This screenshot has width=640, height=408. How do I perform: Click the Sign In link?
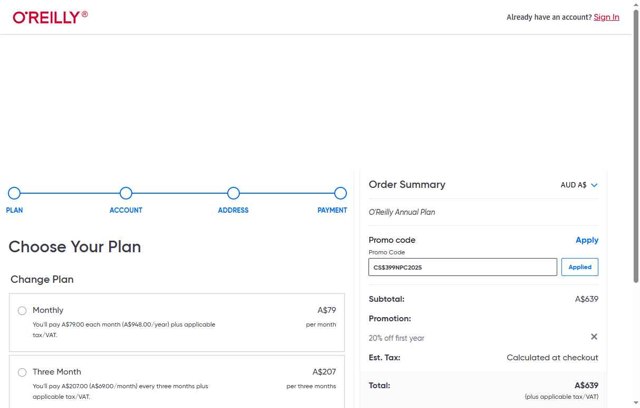[x=606, y=17]
